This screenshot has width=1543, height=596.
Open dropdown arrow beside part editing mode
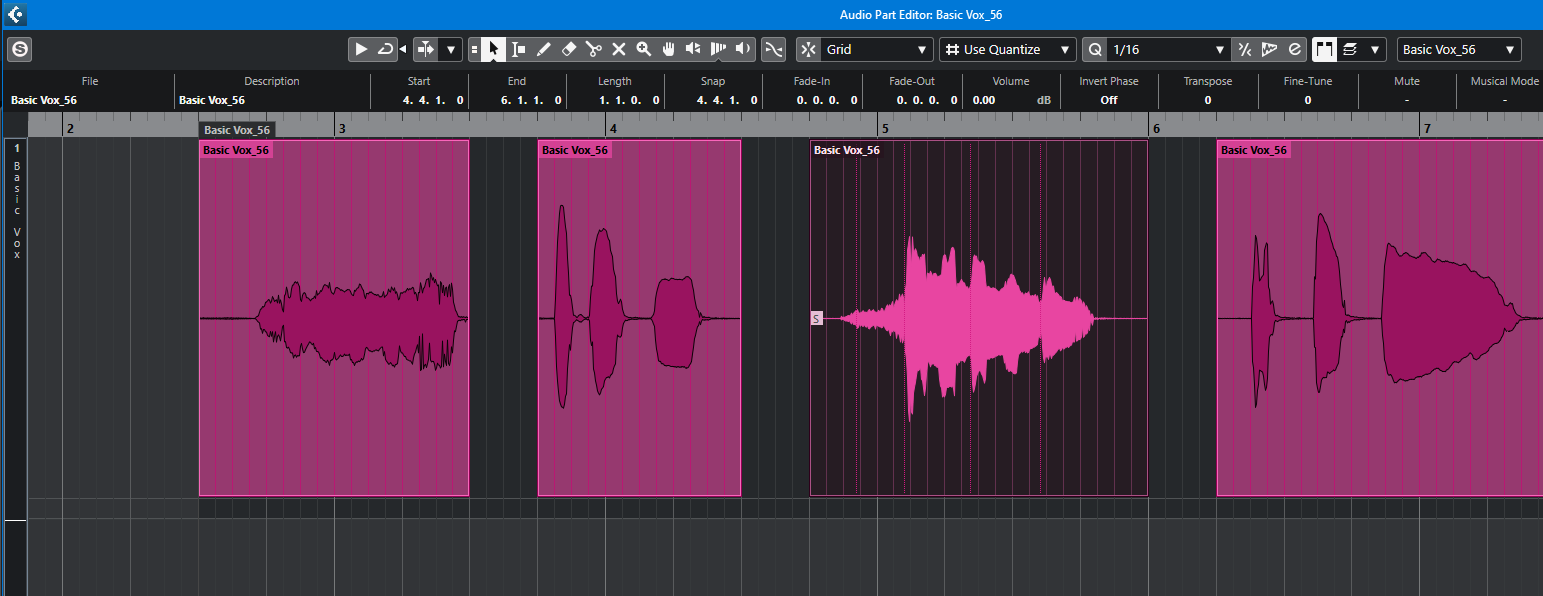[1375, 49]
